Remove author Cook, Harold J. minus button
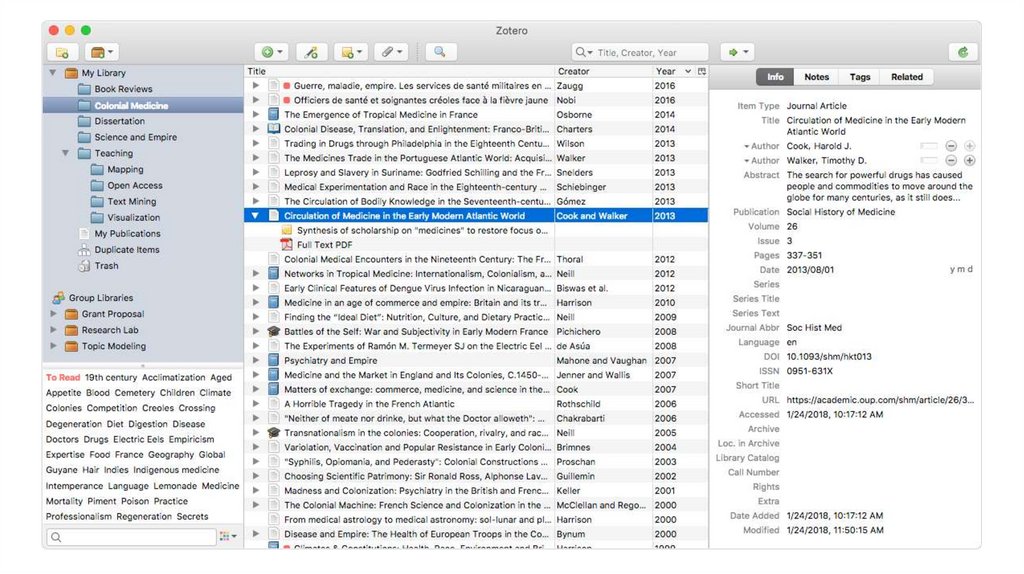 [951, 146]
